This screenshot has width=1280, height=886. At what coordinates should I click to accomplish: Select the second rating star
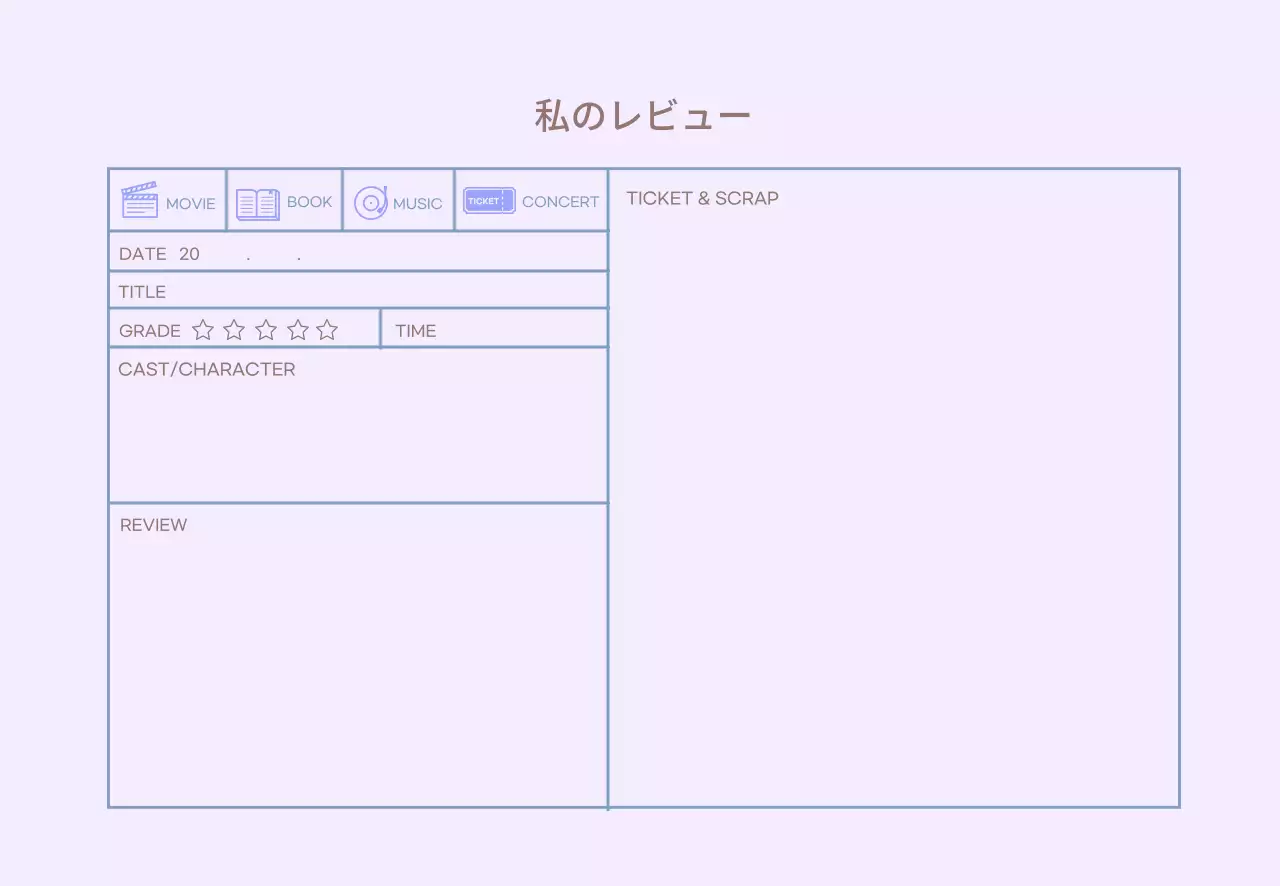click(233, 329)
